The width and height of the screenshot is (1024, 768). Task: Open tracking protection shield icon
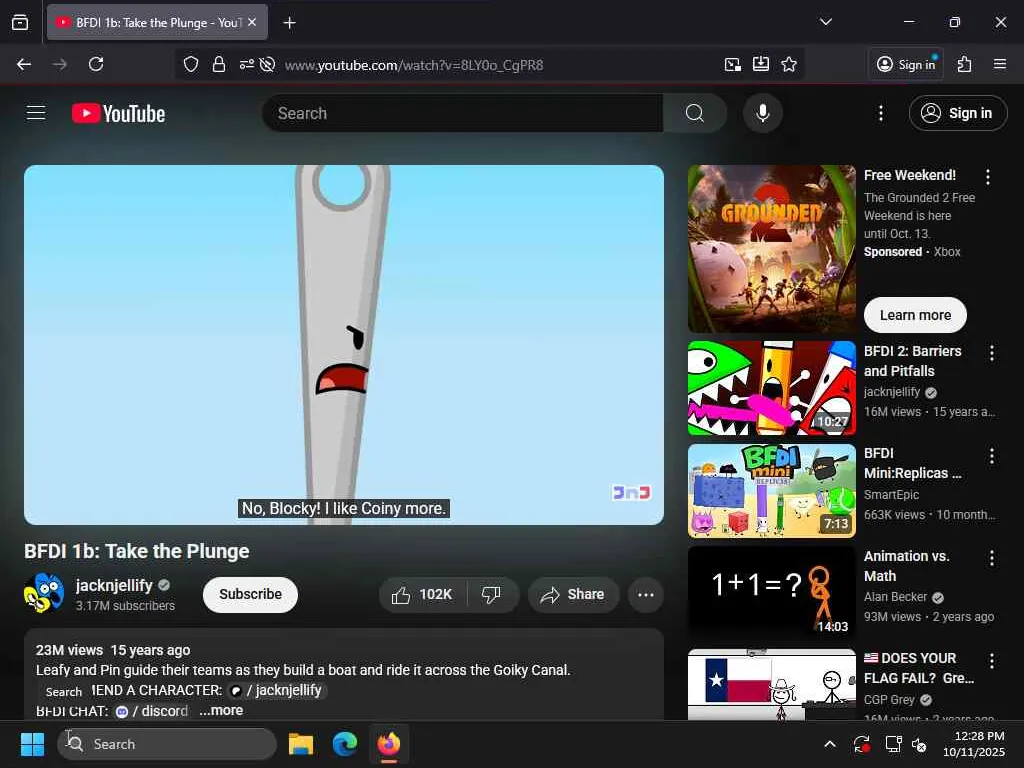point(191,64)
